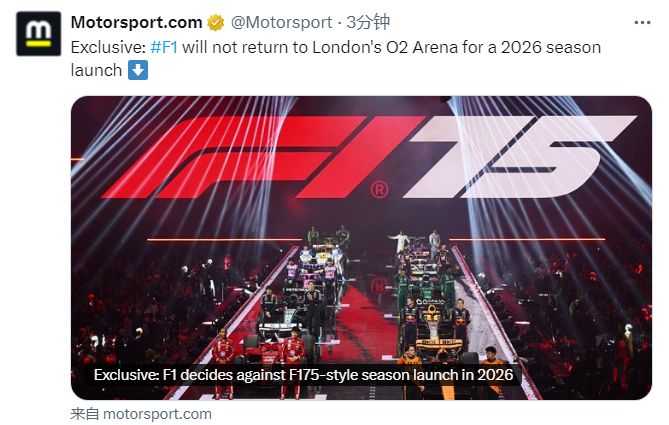Open the 3分钟 post timestamp
Screen dimensions: 669x425
[368, 22]
